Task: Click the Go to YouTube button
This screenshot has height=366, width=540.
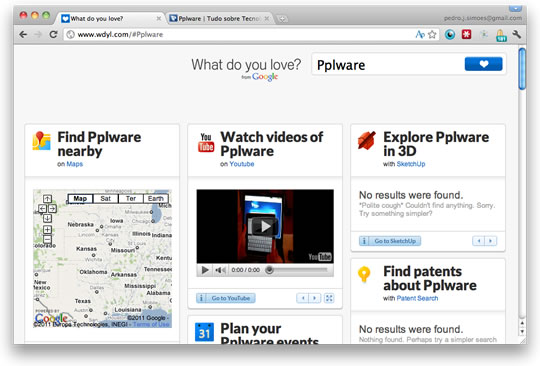Action: pos(226,298)
